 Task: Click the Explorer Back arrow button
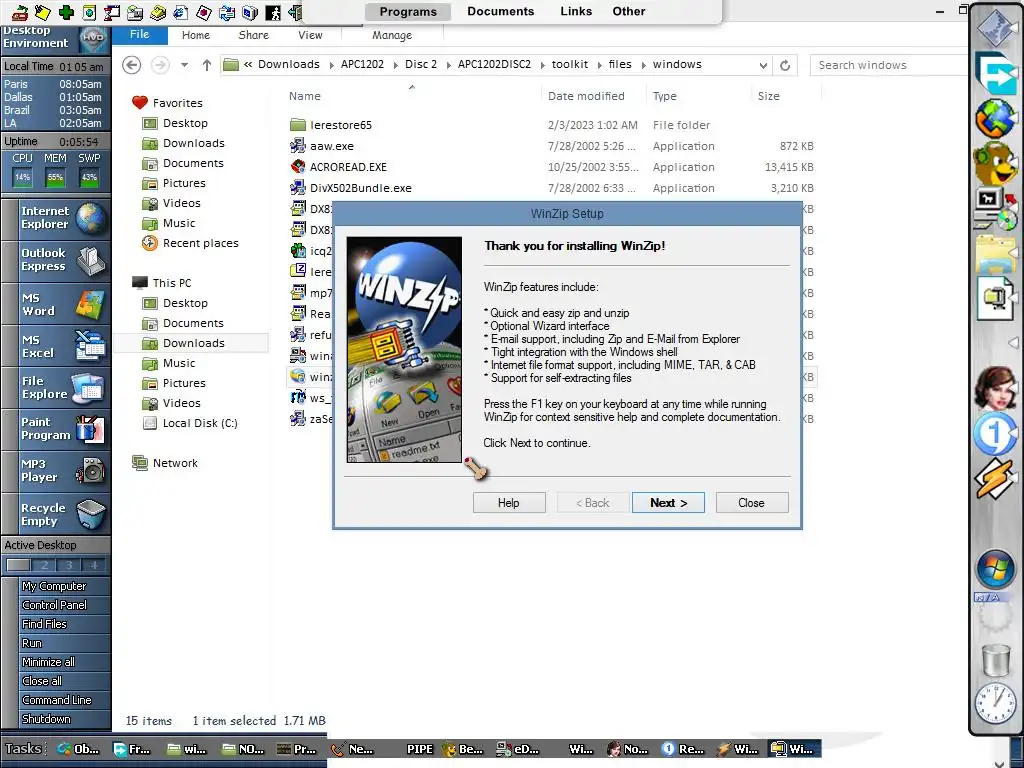click(x=131, y=65)
